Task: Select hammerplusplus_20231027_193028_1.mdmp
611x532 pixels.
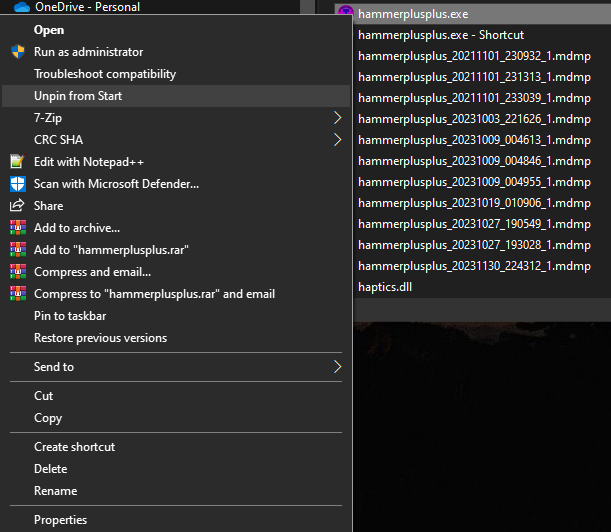Action: pyautogui.click(x=474, y=245)
